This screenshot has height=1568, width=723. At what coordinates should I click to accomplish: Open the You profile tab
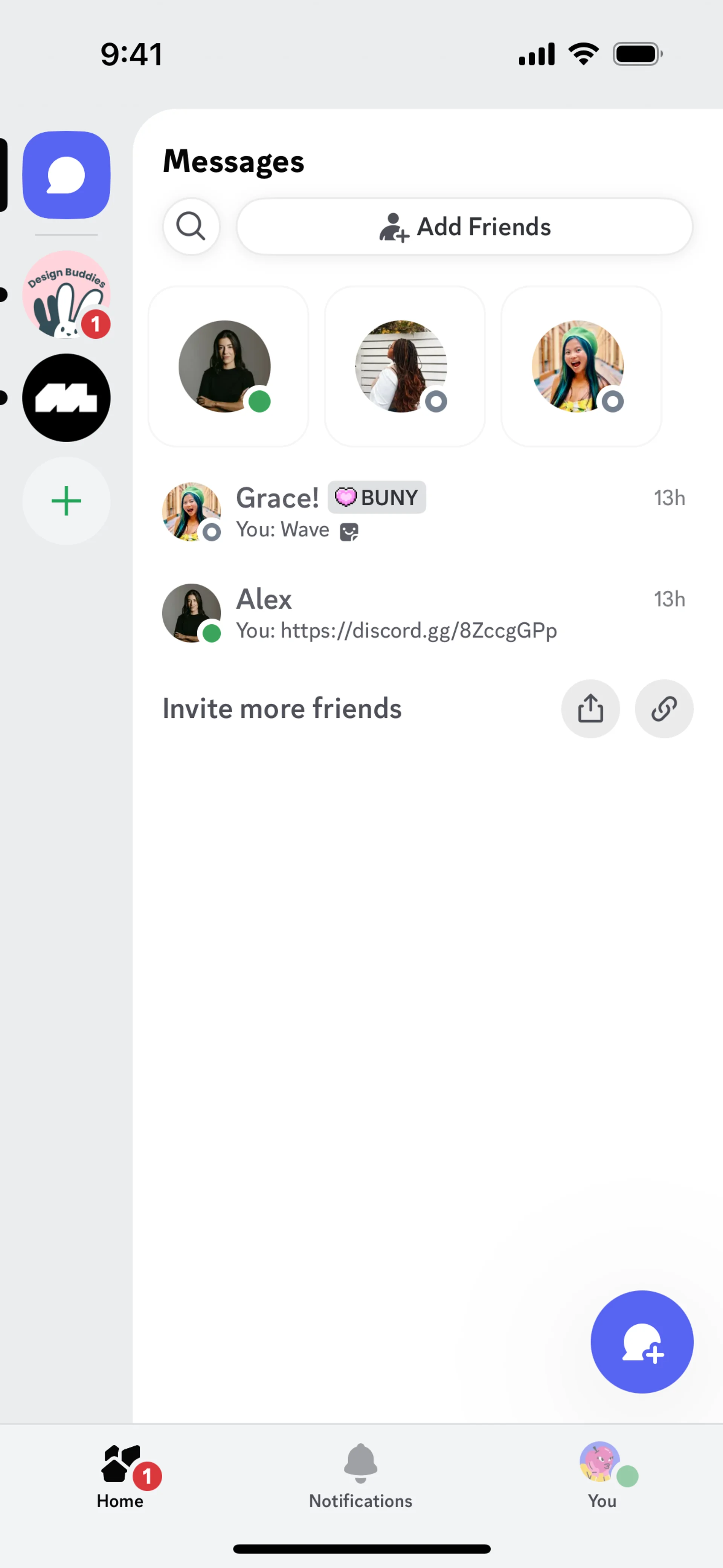pos(602,1475)
